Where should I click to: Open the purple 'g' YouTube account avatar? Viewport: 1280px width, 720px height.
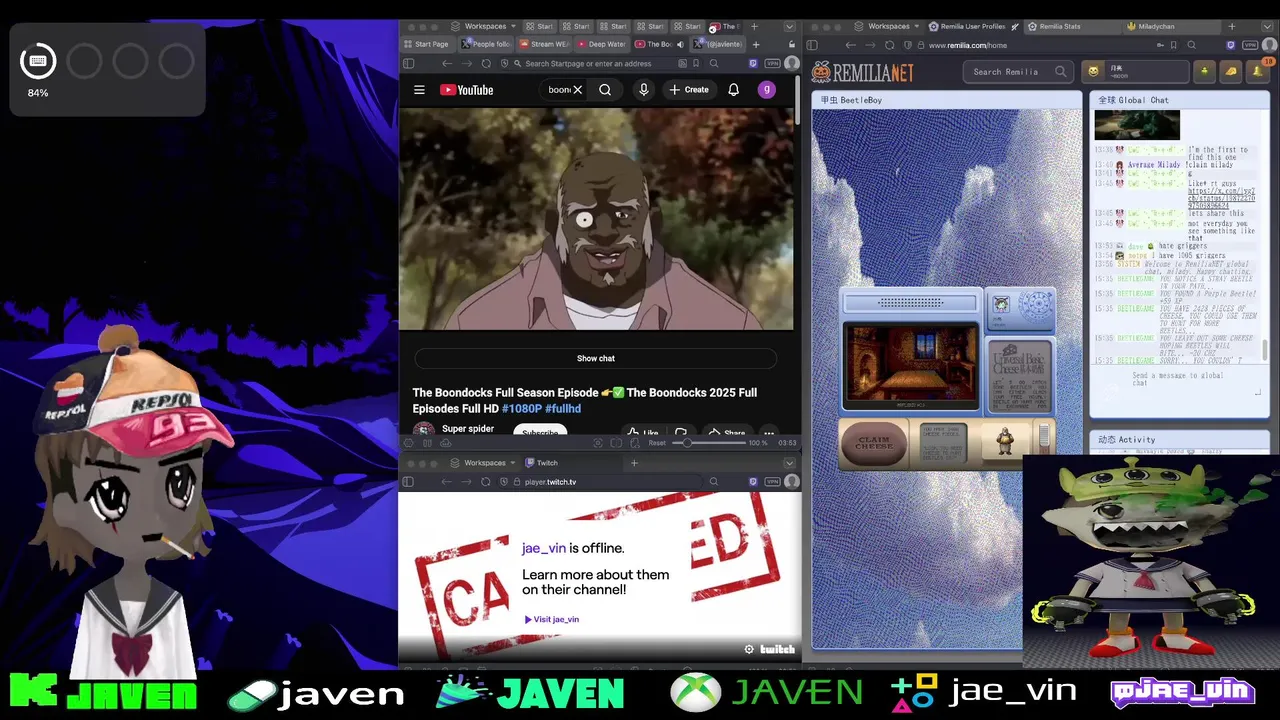click(767, 90)
